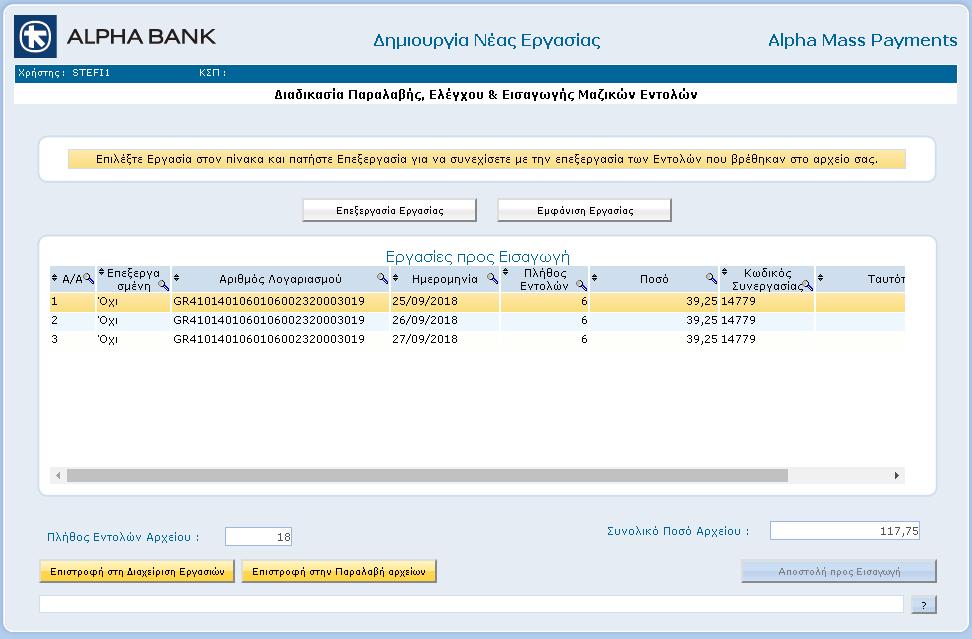Go back via Επιστροφή στη Διαχείριση Εργασιών

click(x=137, y=571)
